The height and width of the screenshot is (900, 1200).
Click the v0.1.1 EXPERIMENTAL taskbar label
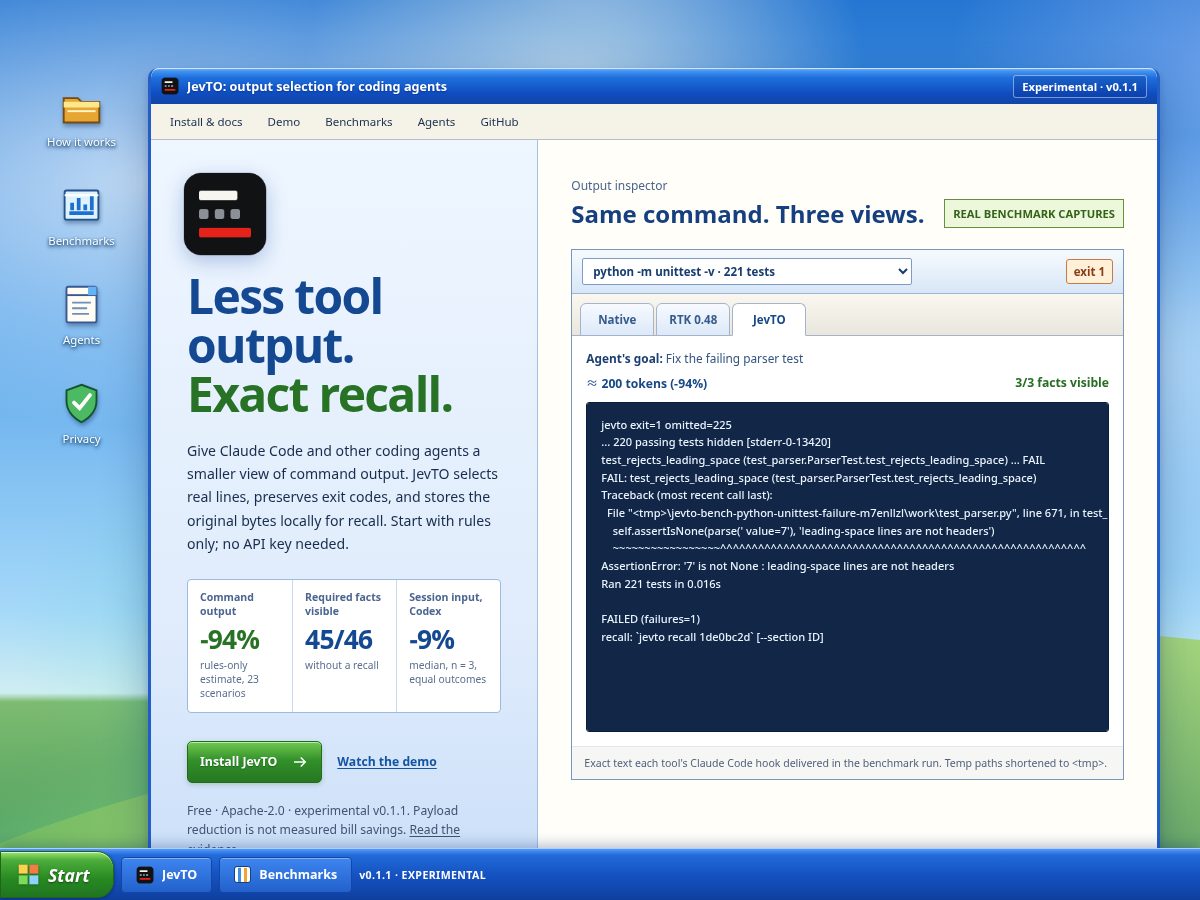tap(422, 875)
